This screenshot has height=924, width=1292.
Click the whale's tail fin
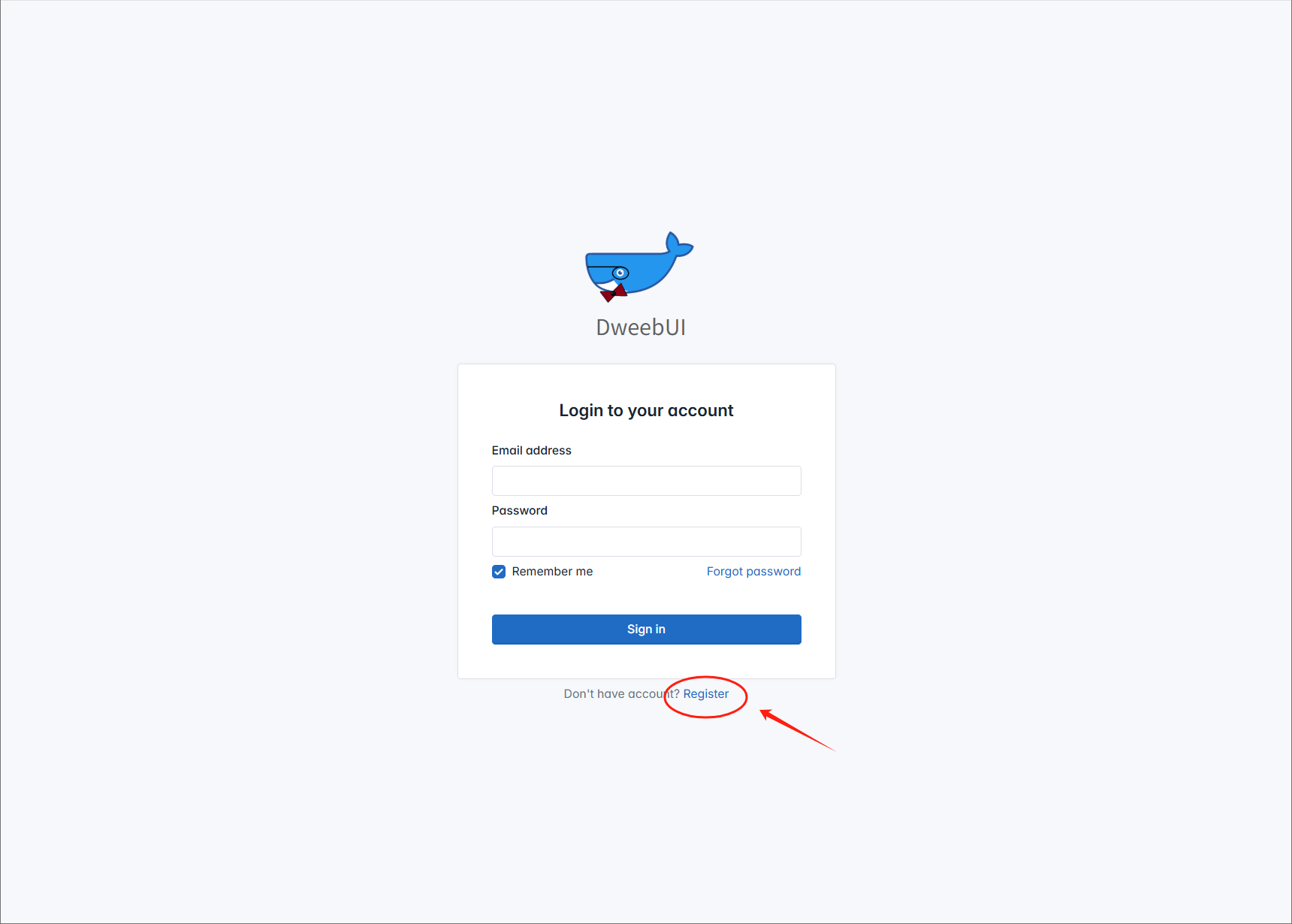coord(678,244)
